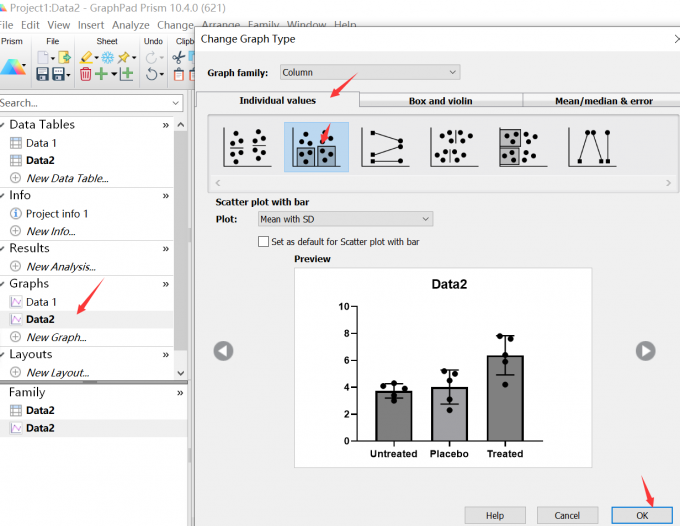This screenshot has width=680, height=526.
Task: Open the highlighter color dropdown arrow
Action: [96, 58]
